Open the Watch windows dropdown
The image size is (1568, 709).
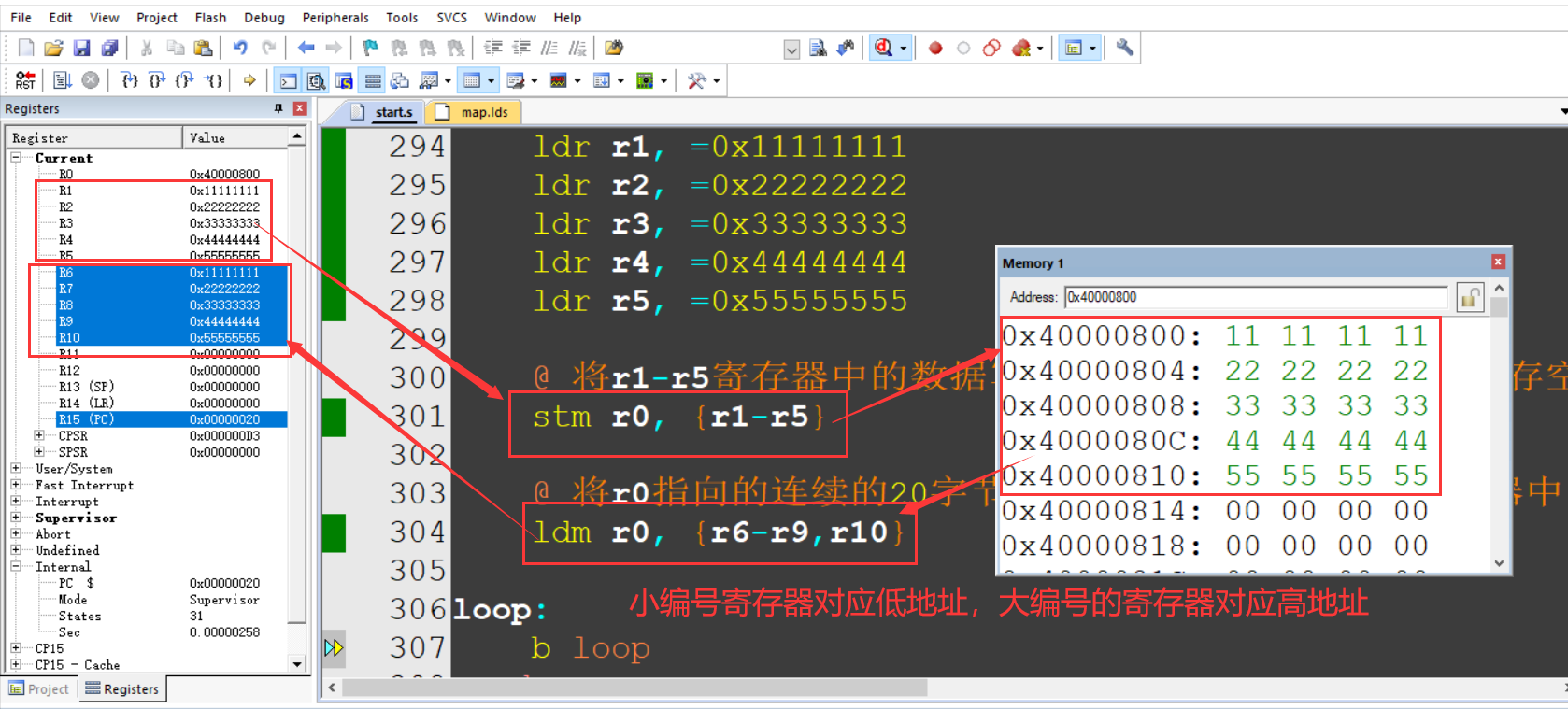(x=448, y=81)
